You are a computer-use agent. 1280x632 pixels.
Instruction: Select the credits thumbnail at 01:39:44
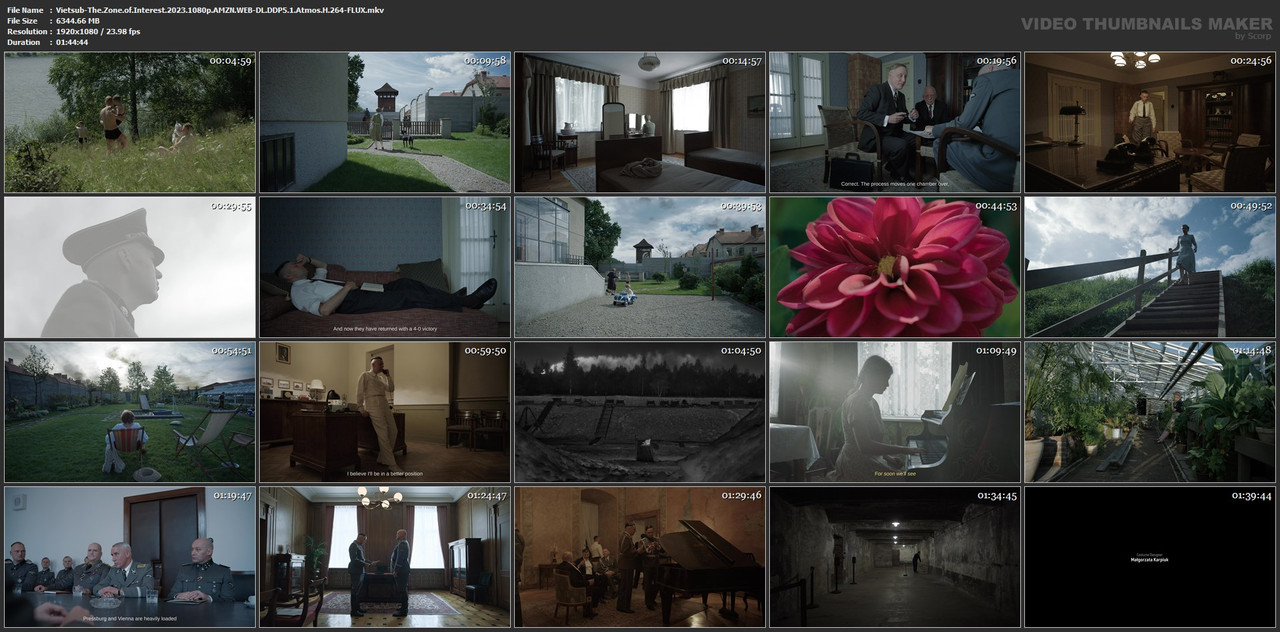point(1150,557)
